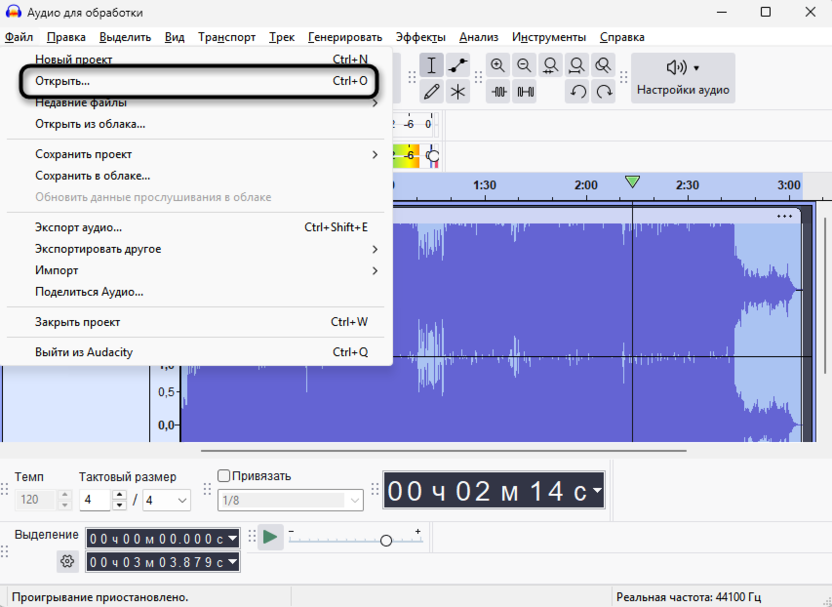Open the Эффекты menu
Image resolution: width=832 pixels, height=607 pixels.
pyautogui.click(x=421, y=37)
